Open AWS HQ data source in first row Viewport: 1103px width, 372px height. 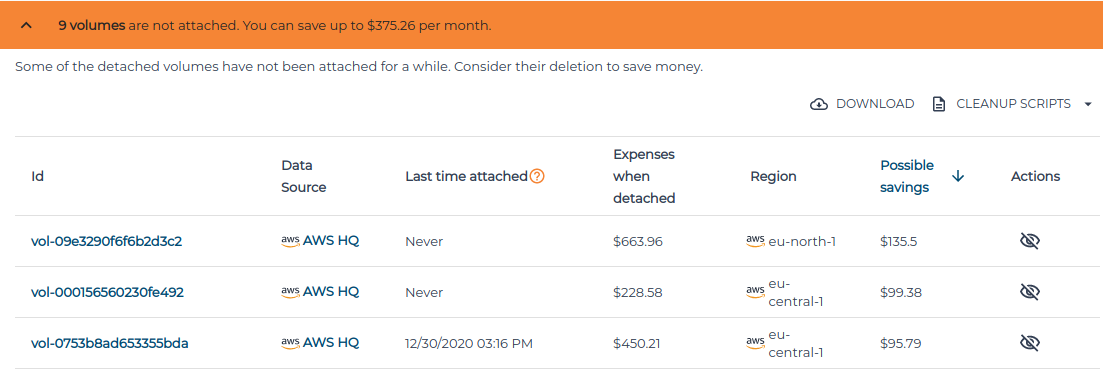[331, 240]
